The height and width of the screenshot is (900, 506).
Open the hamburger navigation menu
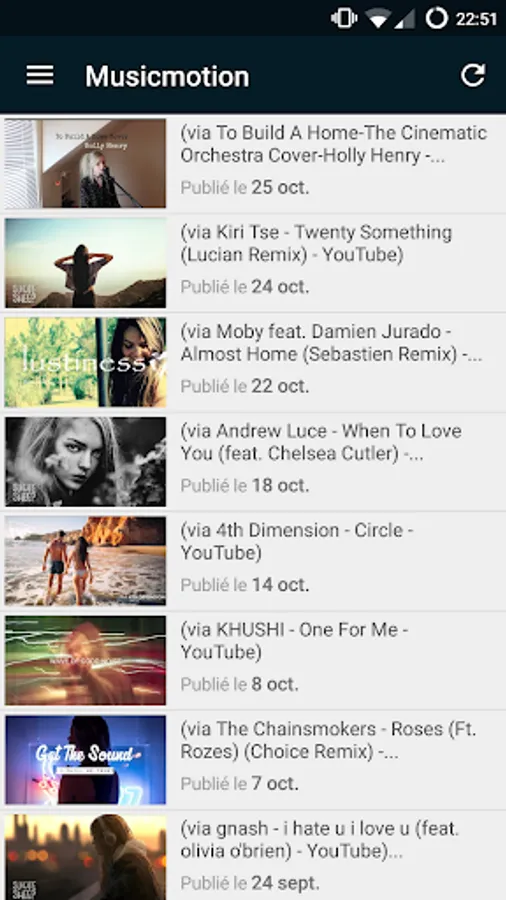(40, 75)
